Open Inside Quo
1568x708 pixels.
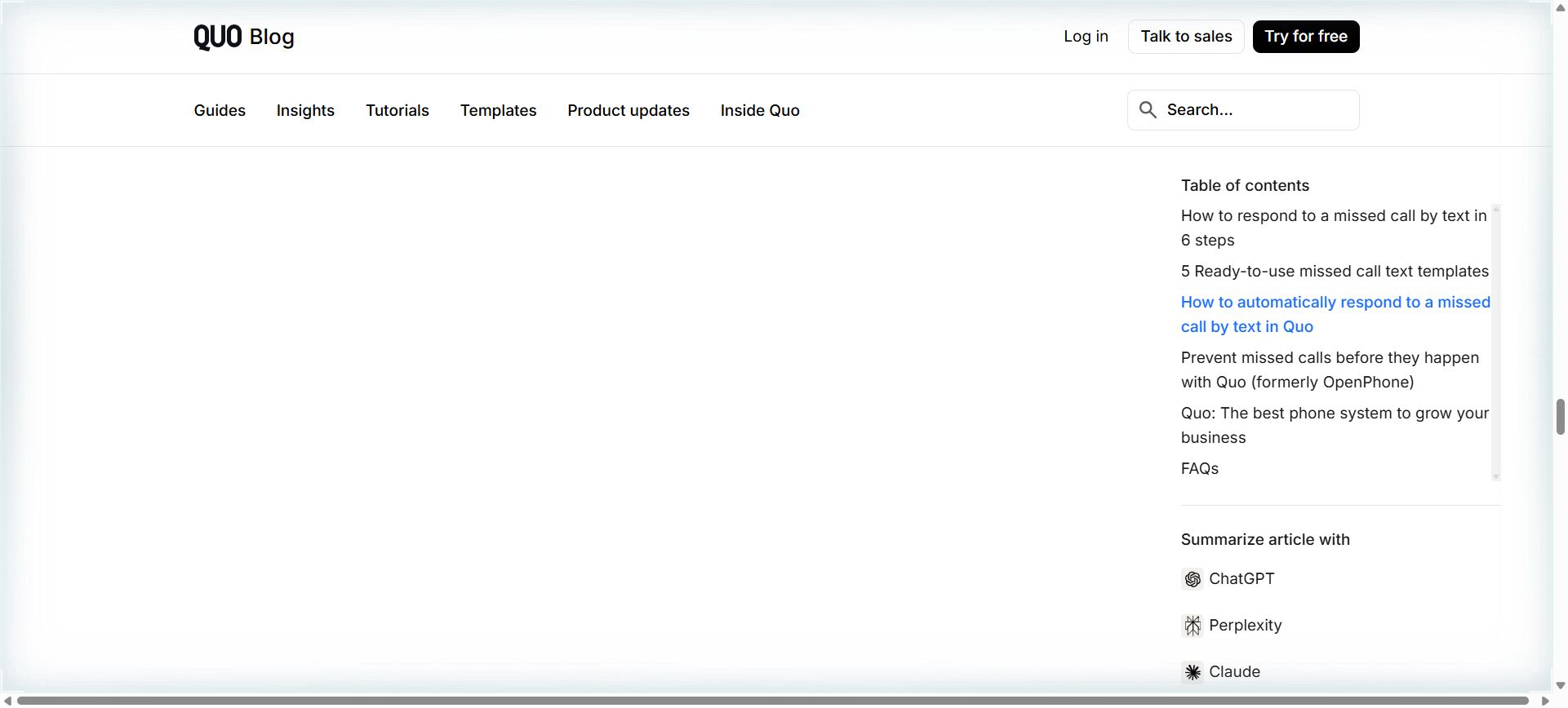pos(760,110)
